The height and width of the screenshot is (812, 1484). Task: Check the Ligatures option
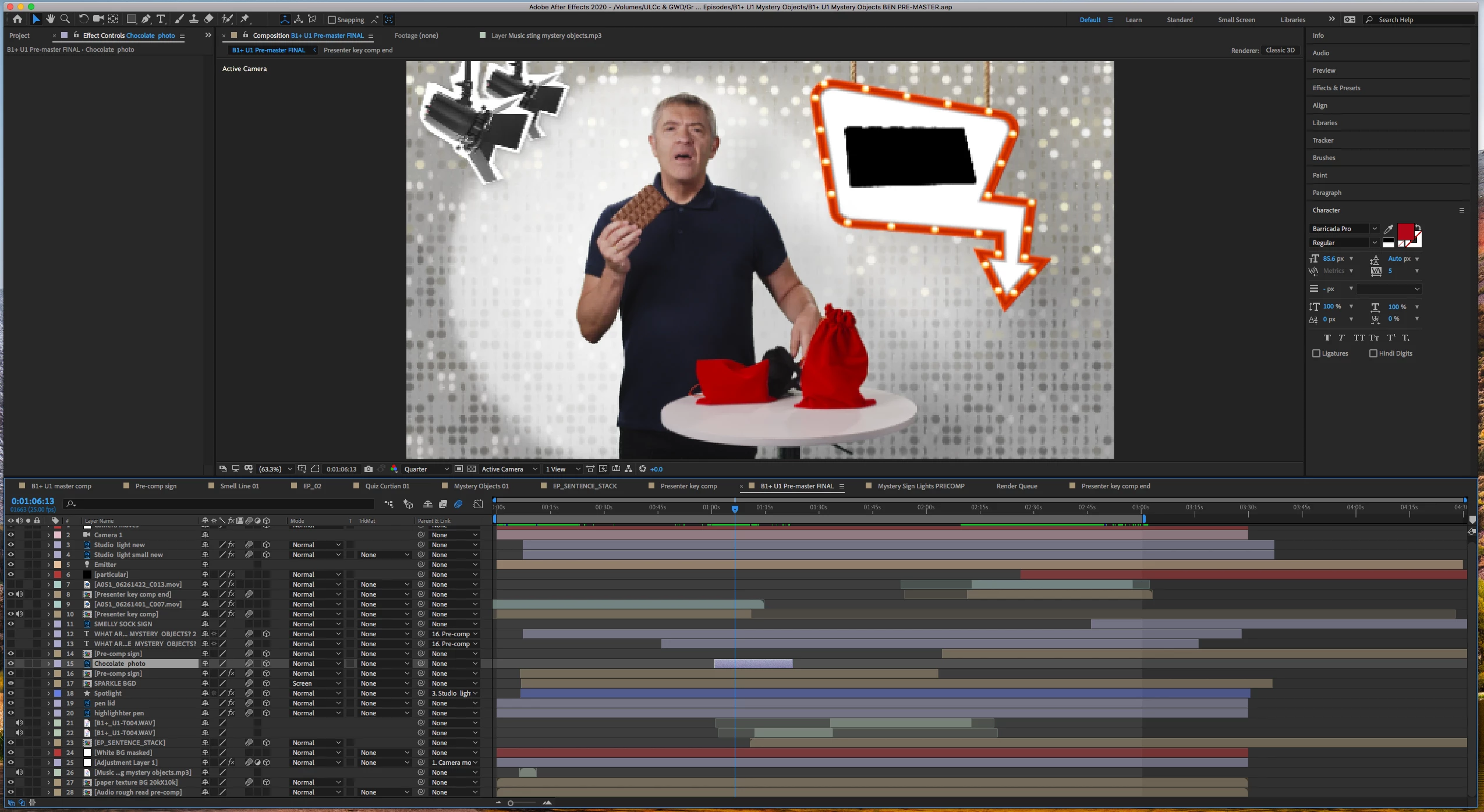1316,353
